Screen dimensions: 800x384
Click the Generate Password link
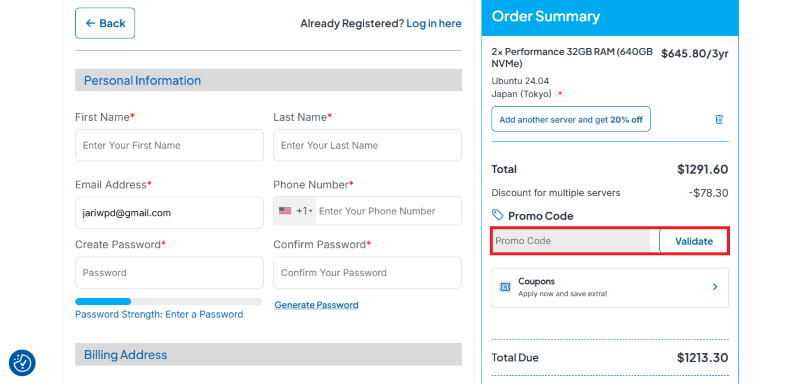click(316, 305)
